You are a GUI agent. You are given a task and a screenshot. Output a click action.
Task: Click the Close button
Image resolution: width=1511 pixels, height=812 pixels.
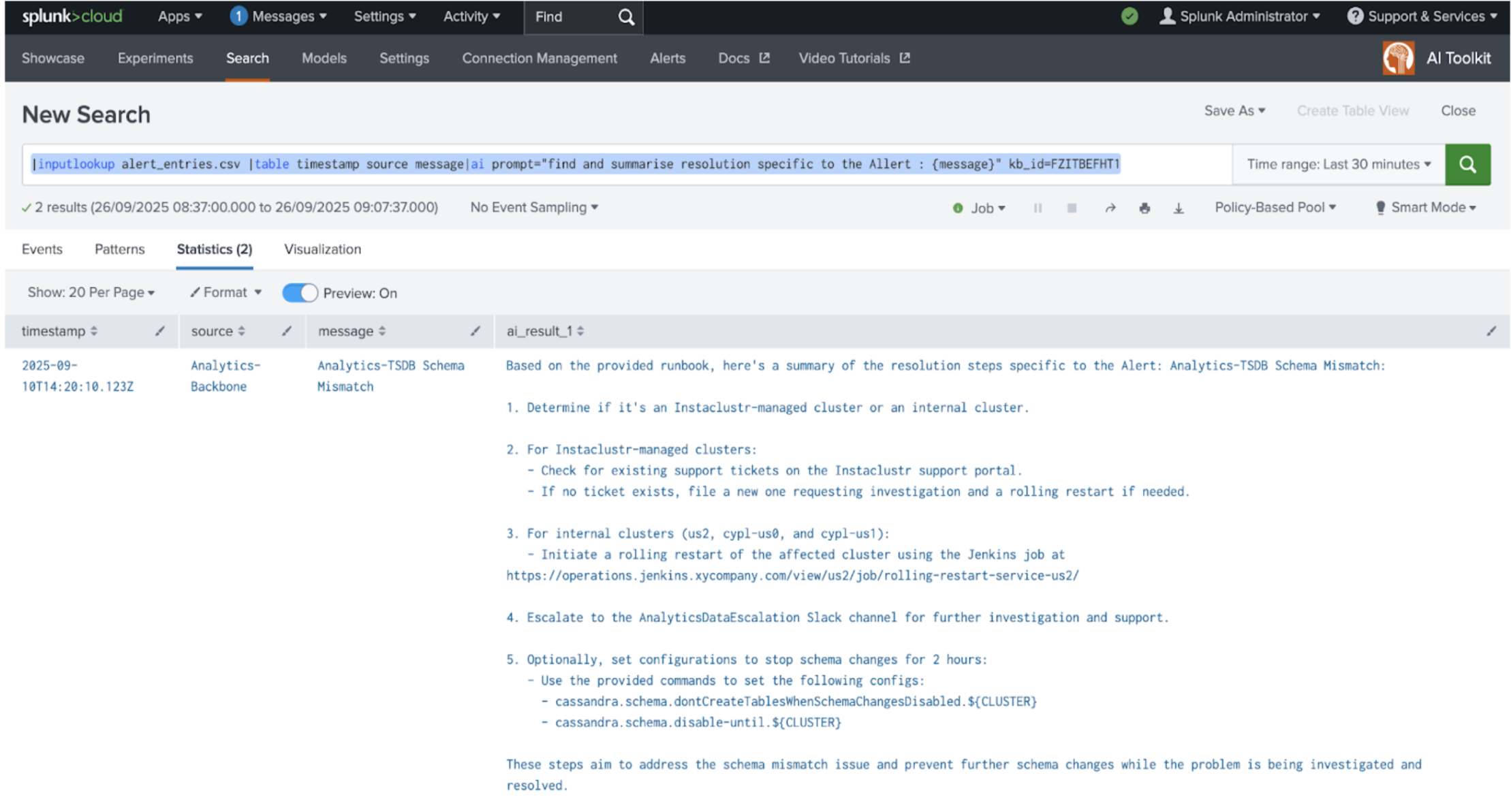tap(1458, 110)
